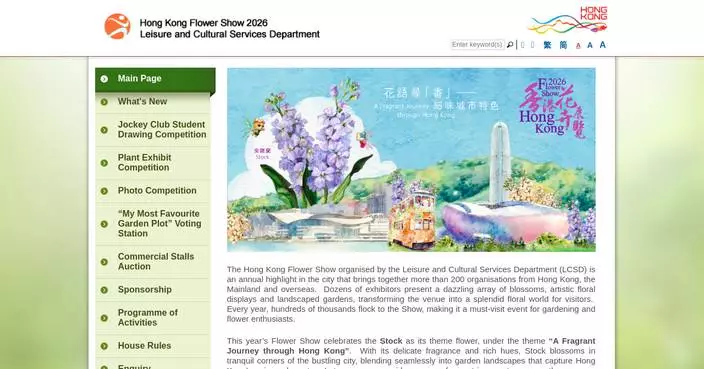Select the medium text size A

tap(590, 45)
